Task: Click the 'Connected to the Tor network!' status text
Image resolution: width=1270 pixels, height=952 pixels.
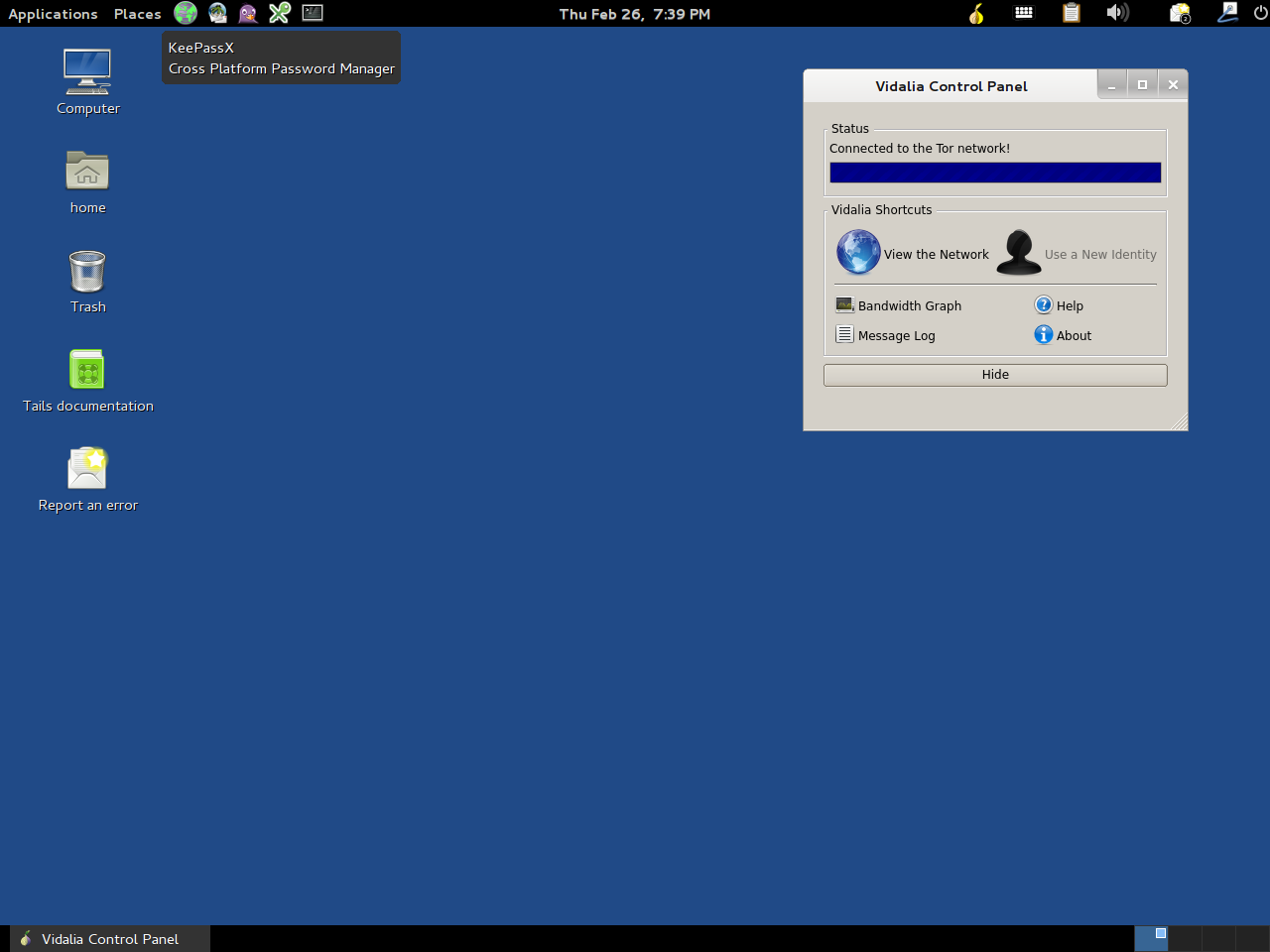Action: [x=920, y=149]
